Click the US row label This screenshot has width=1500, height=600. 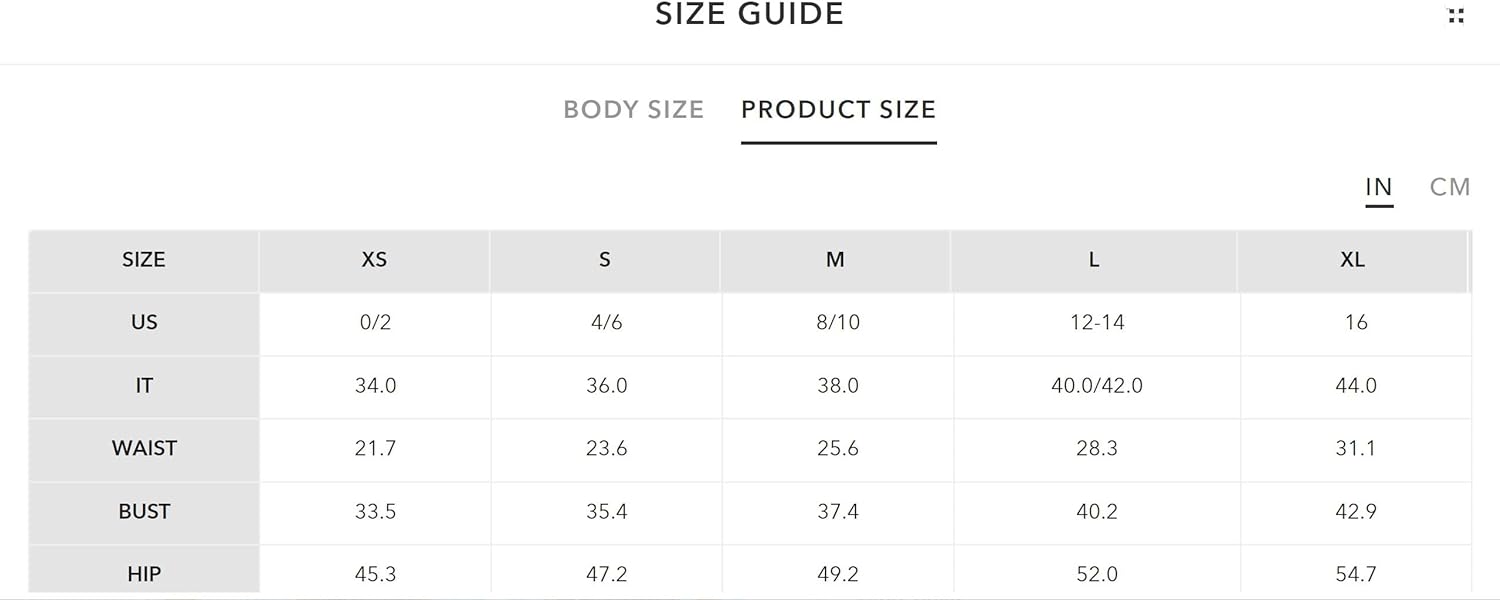[x=144, y=323]
